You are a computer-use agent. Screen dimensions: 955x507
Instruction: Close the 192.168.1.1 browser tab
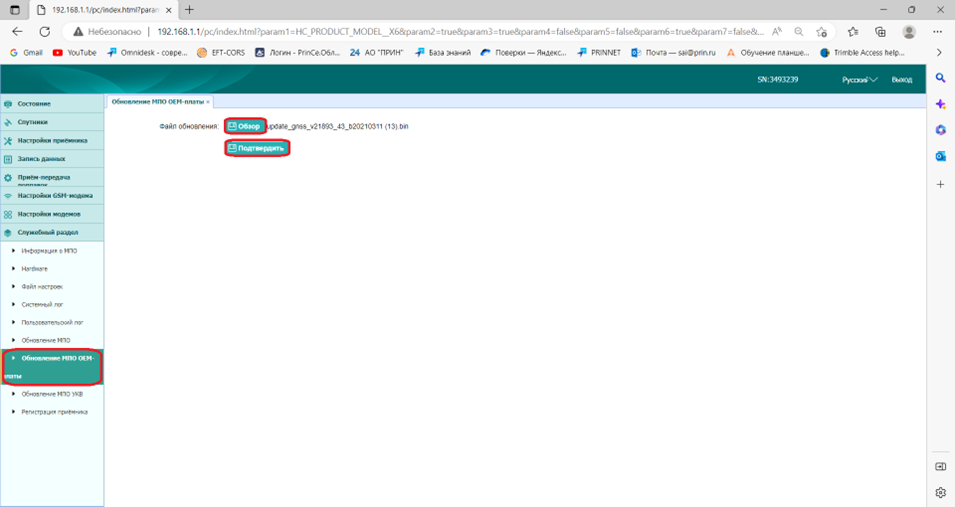169,10
